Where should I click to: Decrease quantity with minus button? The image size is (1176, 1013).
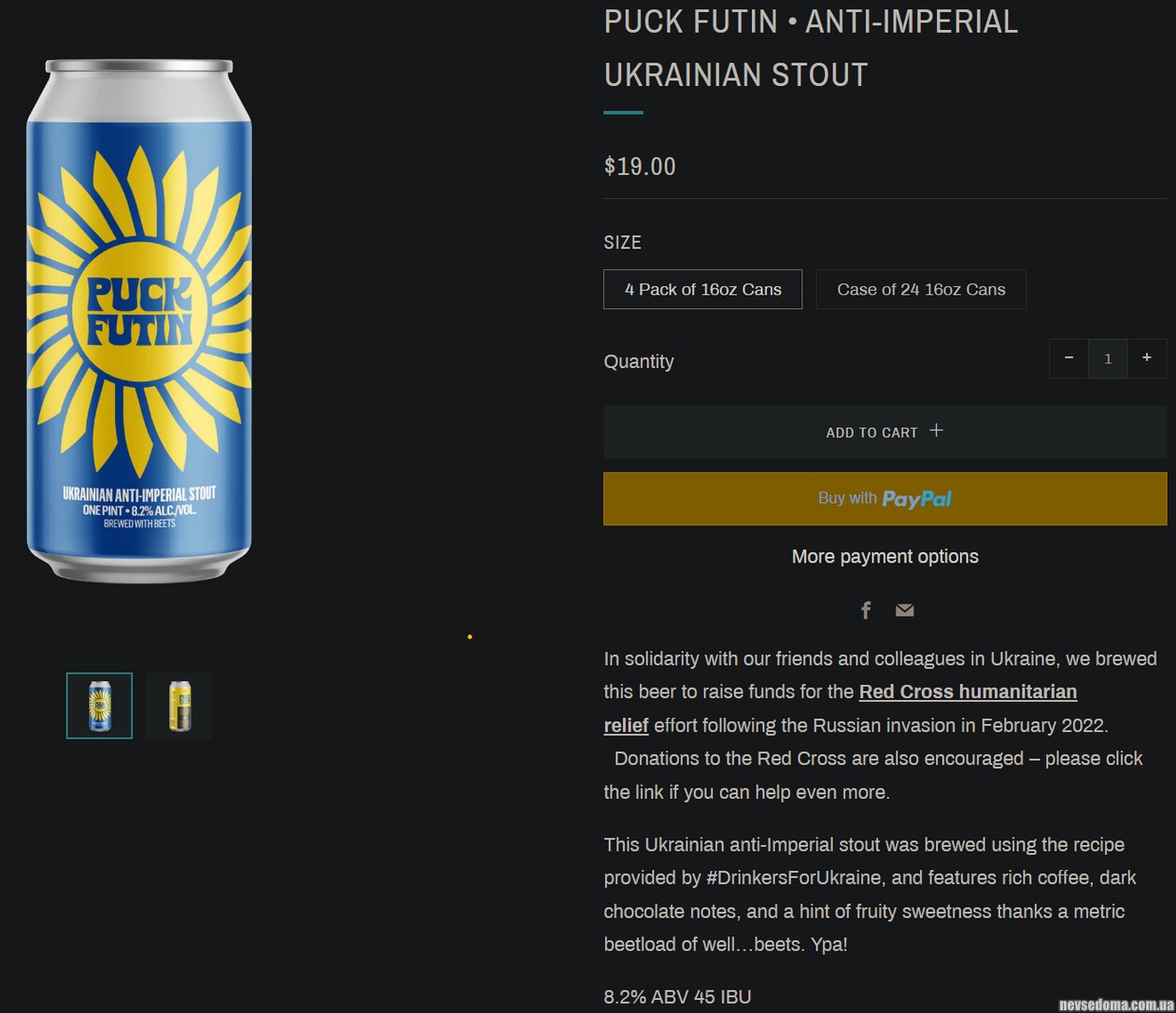pyautogui.click(x=1069, y=358)
